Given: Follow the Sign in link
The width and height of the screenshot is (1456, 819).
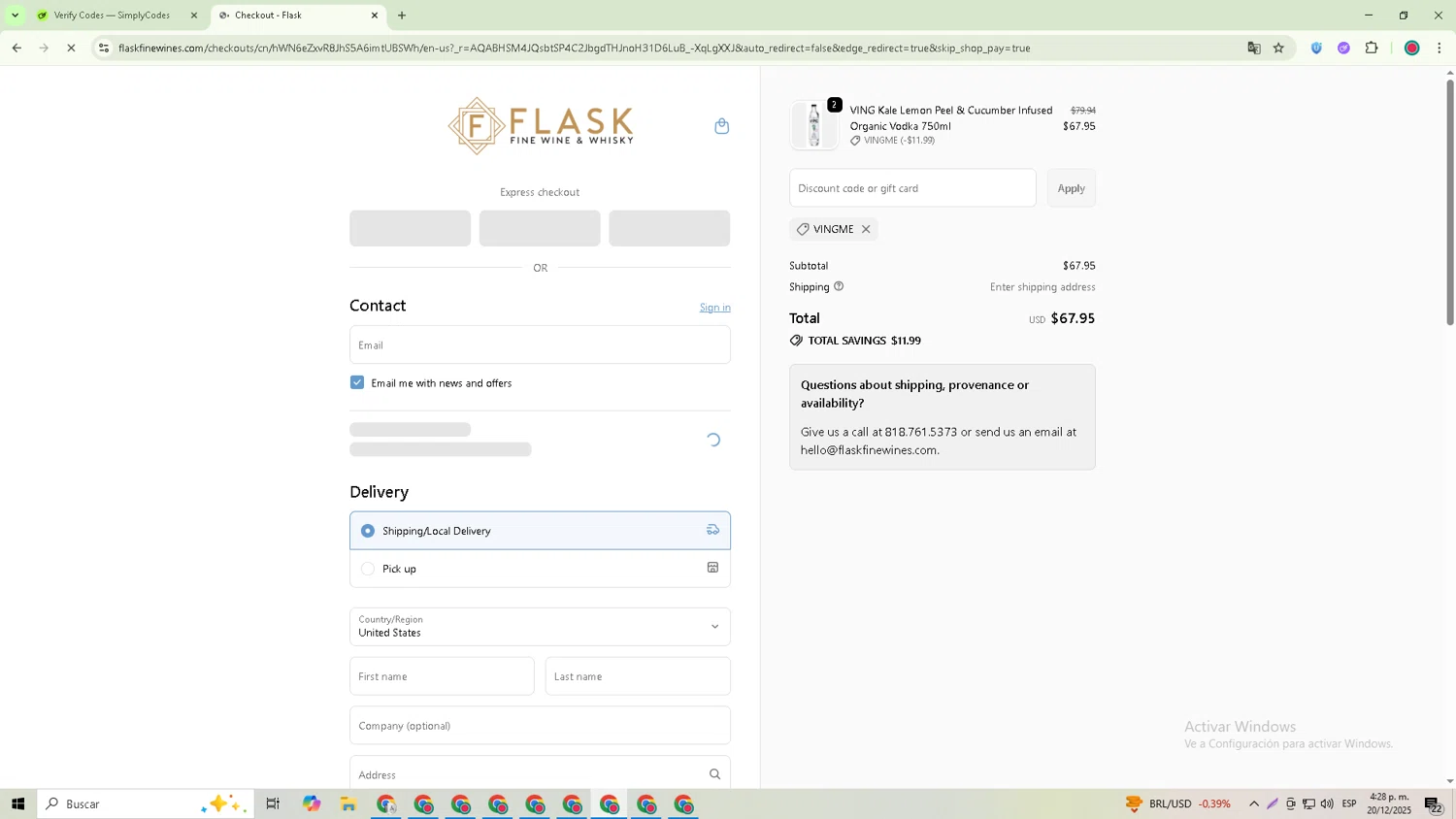Looking at the screenshot, I should pyautogui.click(x=714, y=308).
